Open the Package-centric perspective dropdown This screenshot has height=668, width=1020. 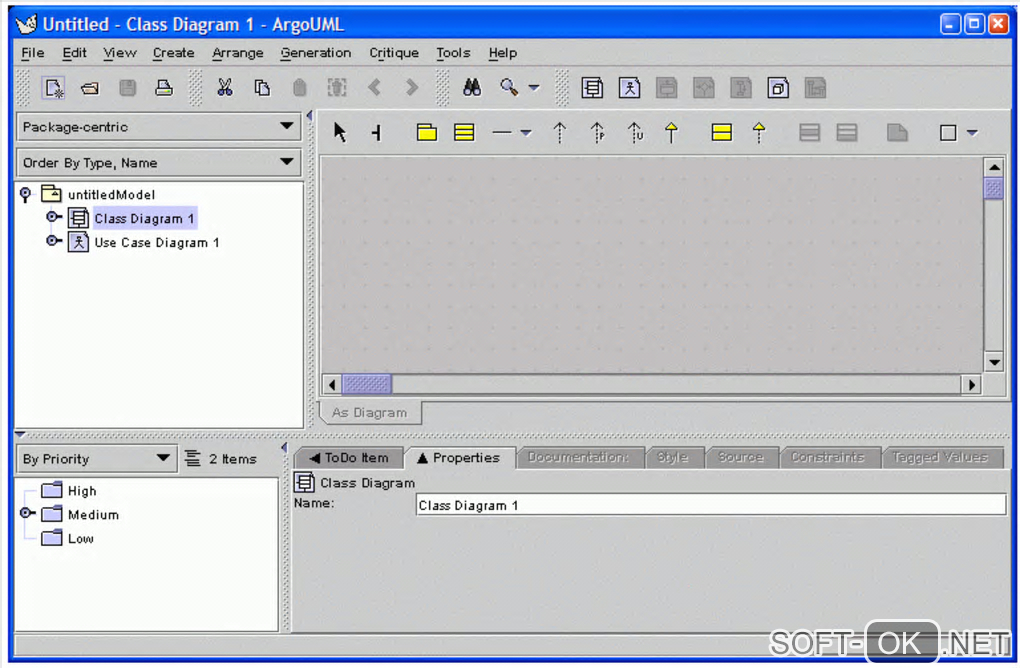(158, 127)
